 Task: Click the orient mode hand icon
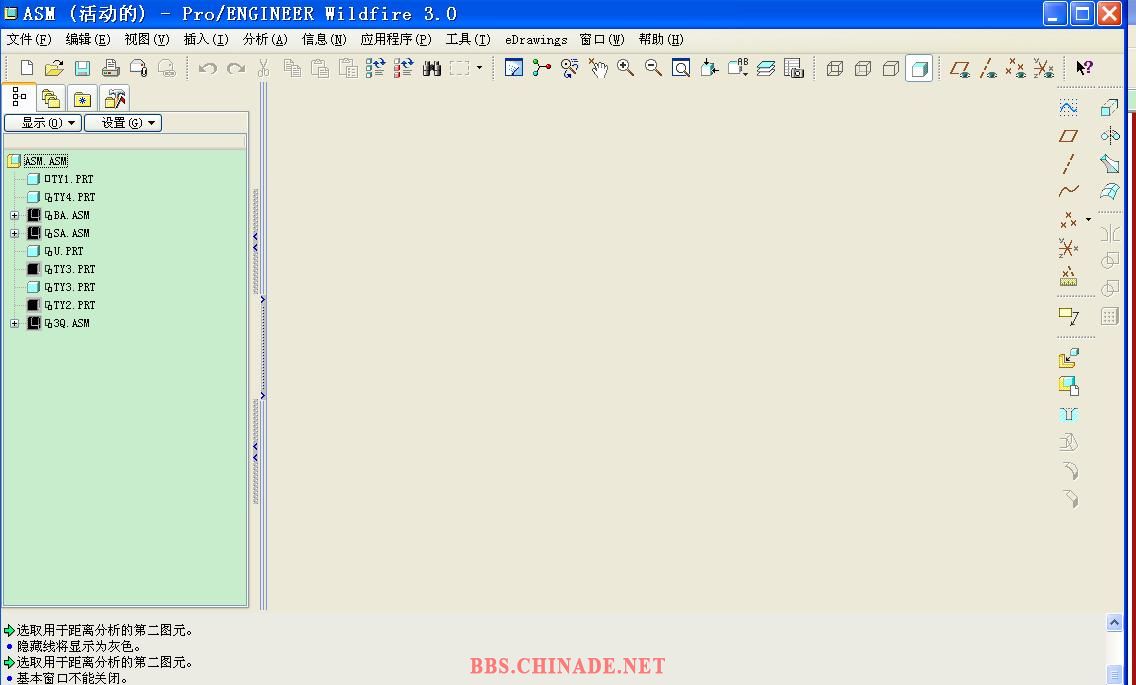598,68
